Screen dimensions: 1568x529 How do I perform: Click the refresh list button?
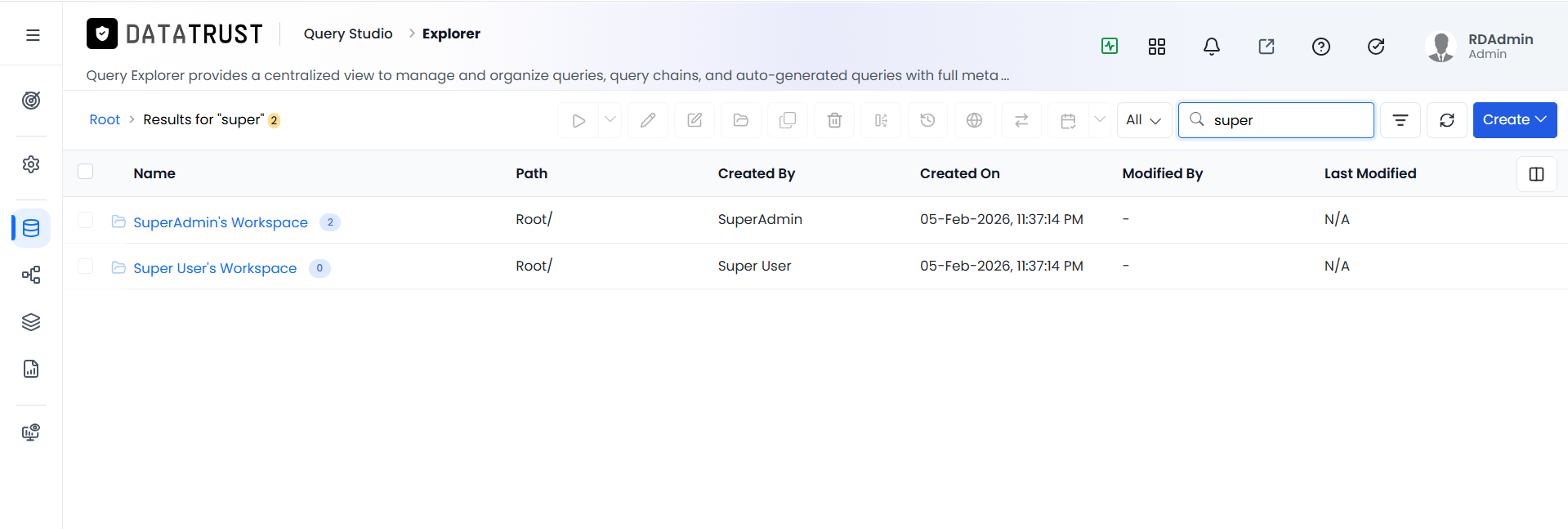pos(1447,120)
